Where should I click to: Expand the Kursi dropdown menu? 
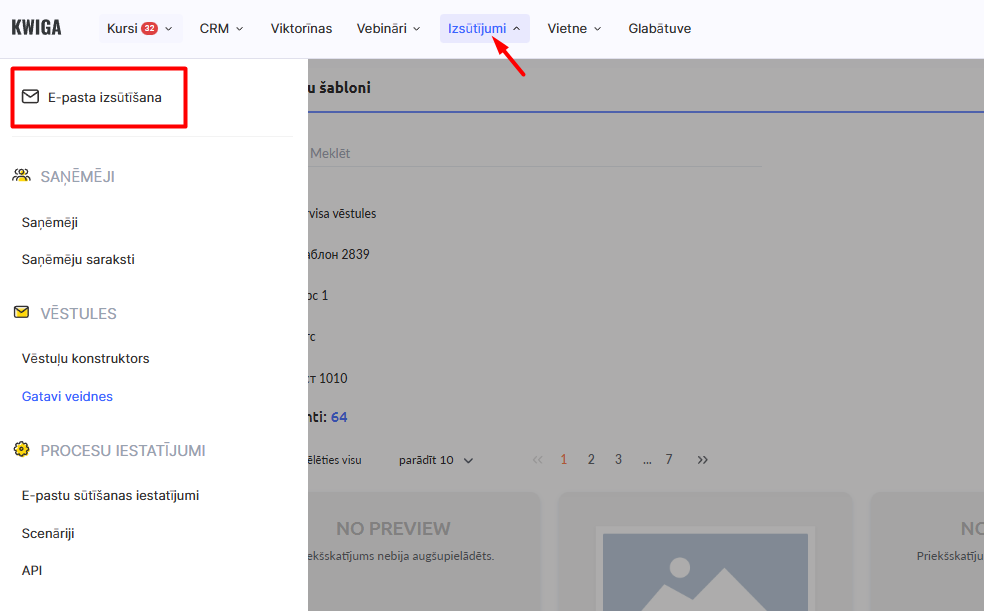click(x=140, y=28)
